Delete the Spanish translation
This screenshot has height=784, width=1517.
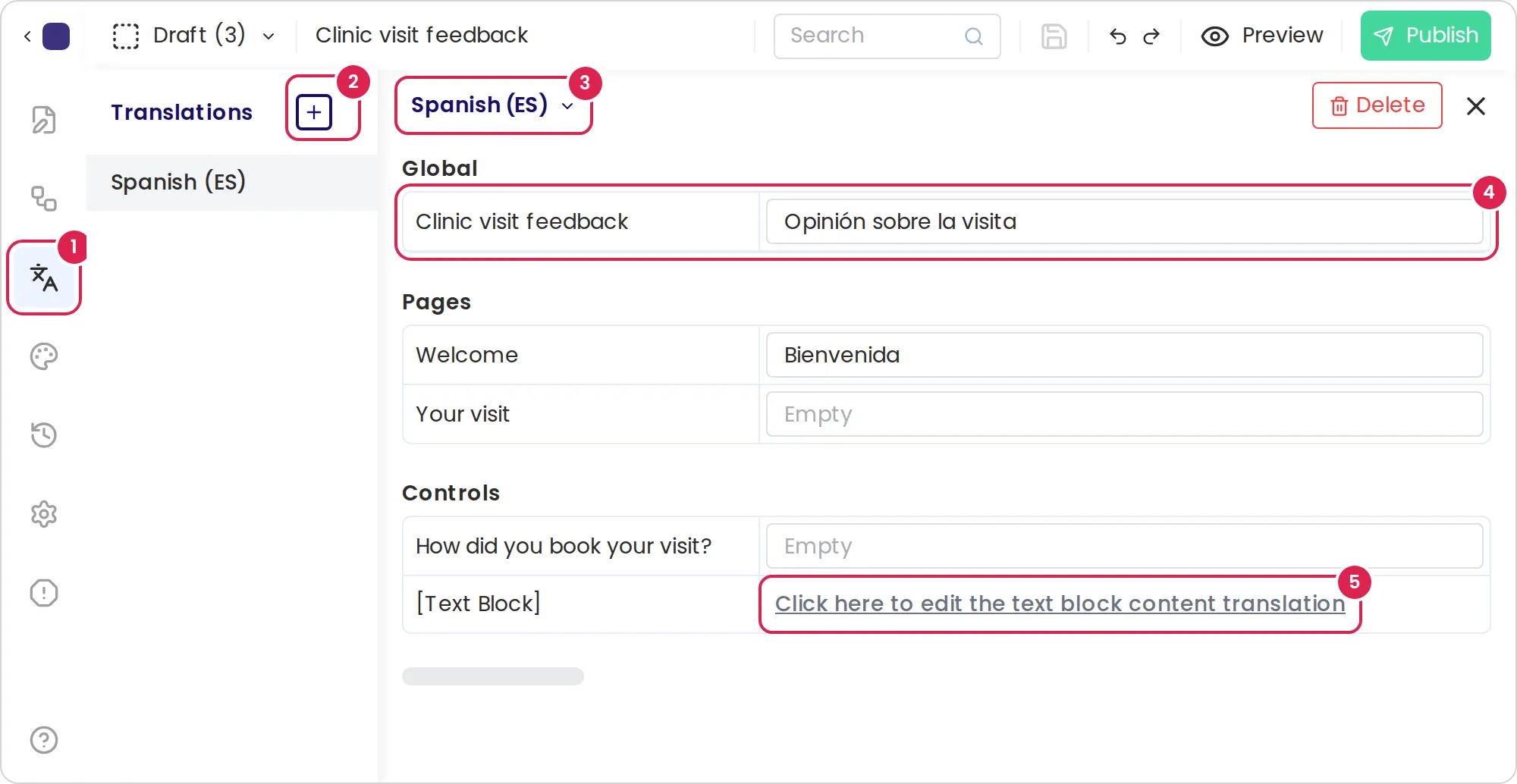pos(1377,105)
